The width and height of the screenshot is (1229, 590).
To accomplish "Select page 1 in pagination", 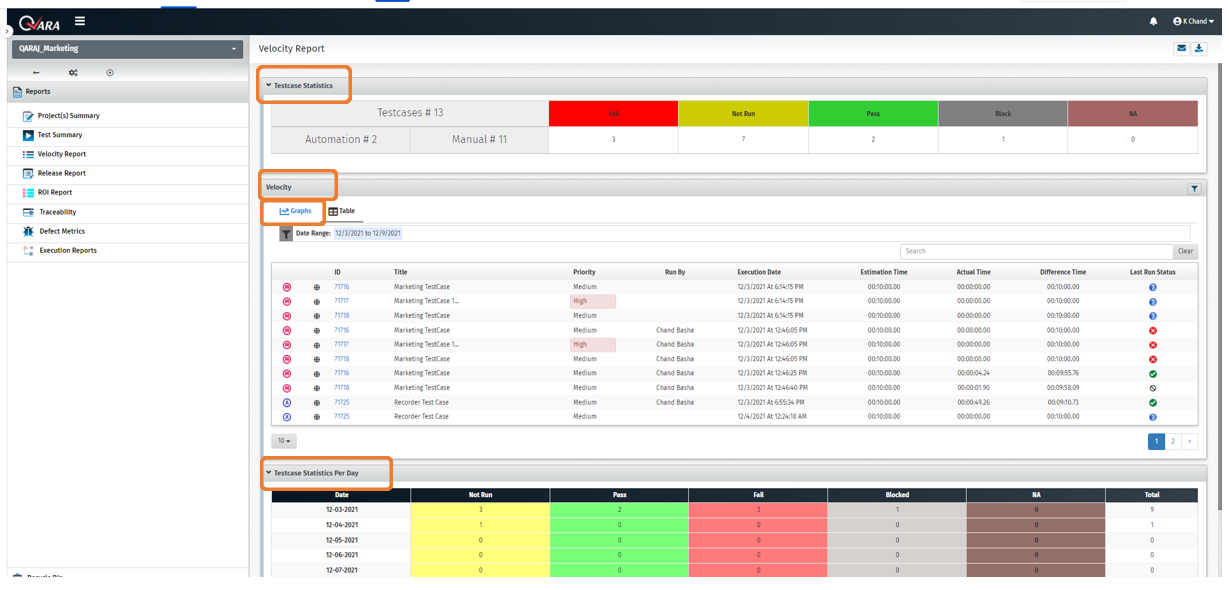I will coord(1156,441).
